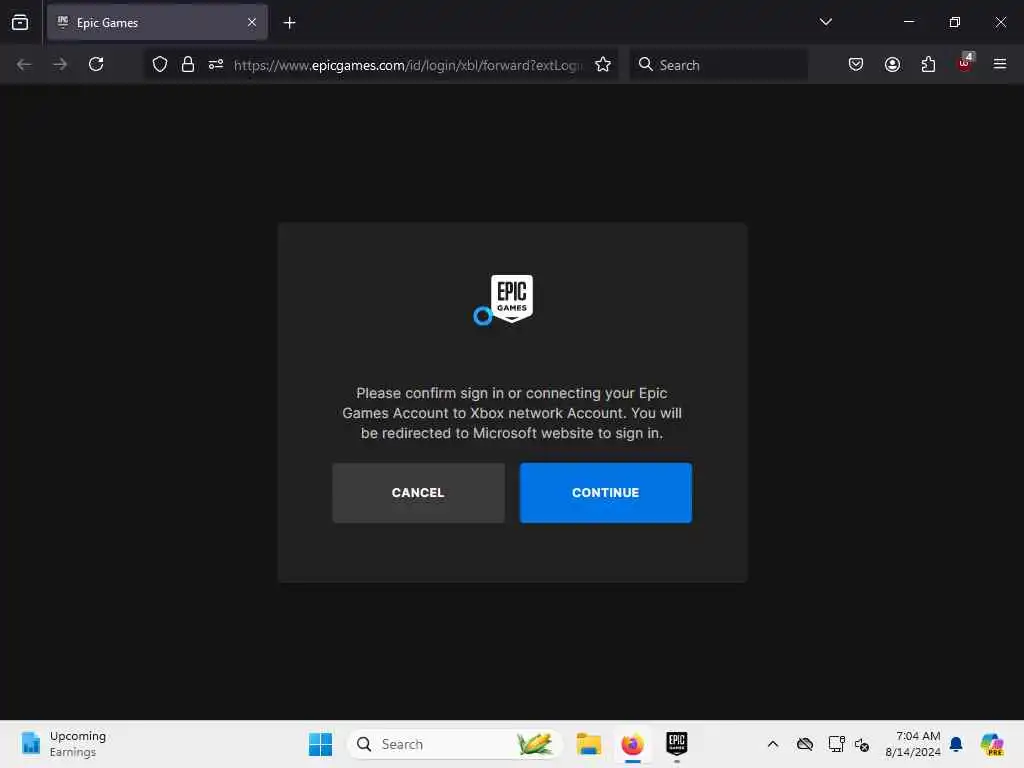The height and width of the screenshot is (768, 1024).
Task: Reload the current page
Action: tap(96, 64)
